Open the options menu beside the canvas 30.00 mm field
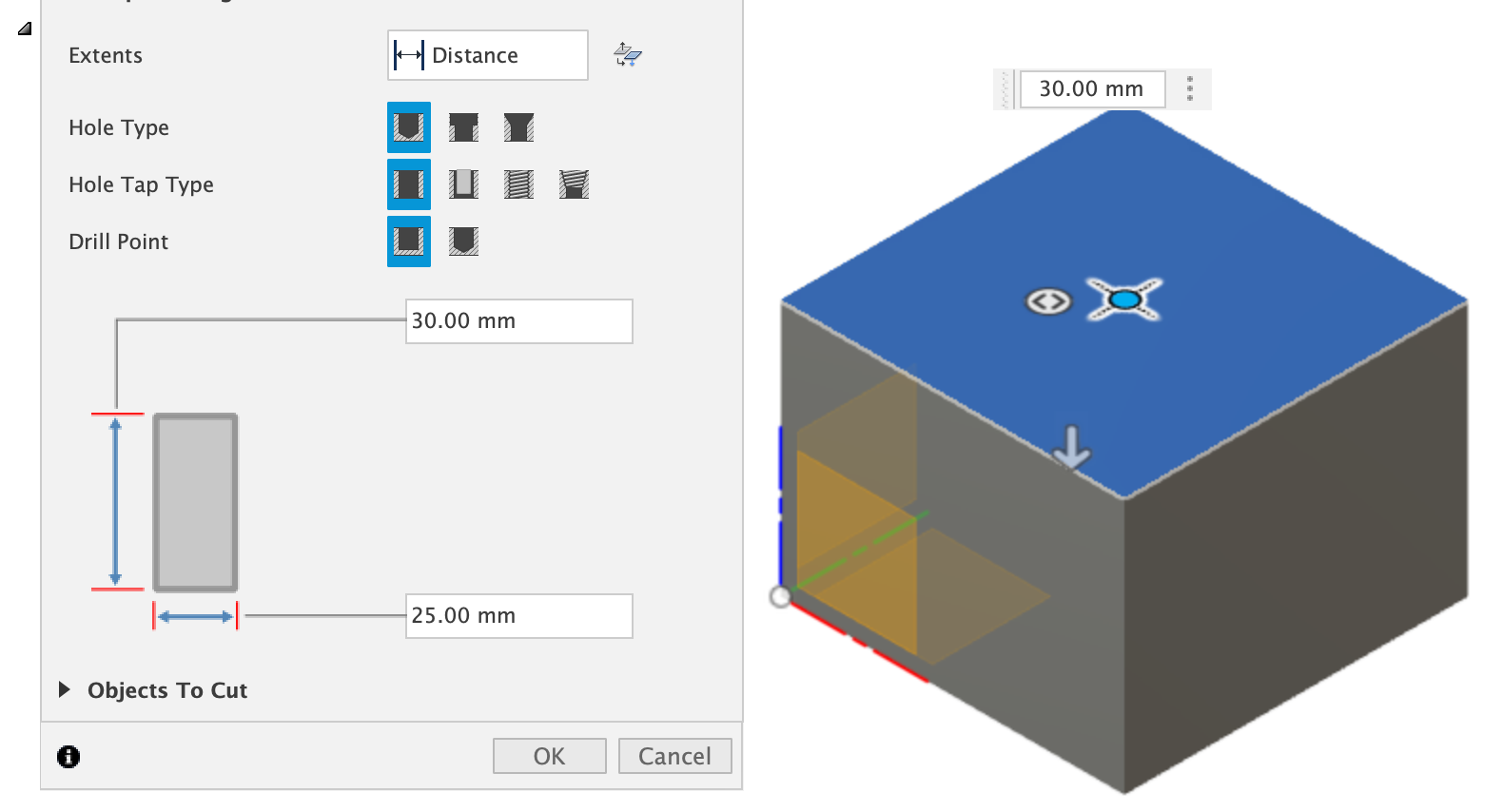The image size is (1503, 812). (1189, 89)
